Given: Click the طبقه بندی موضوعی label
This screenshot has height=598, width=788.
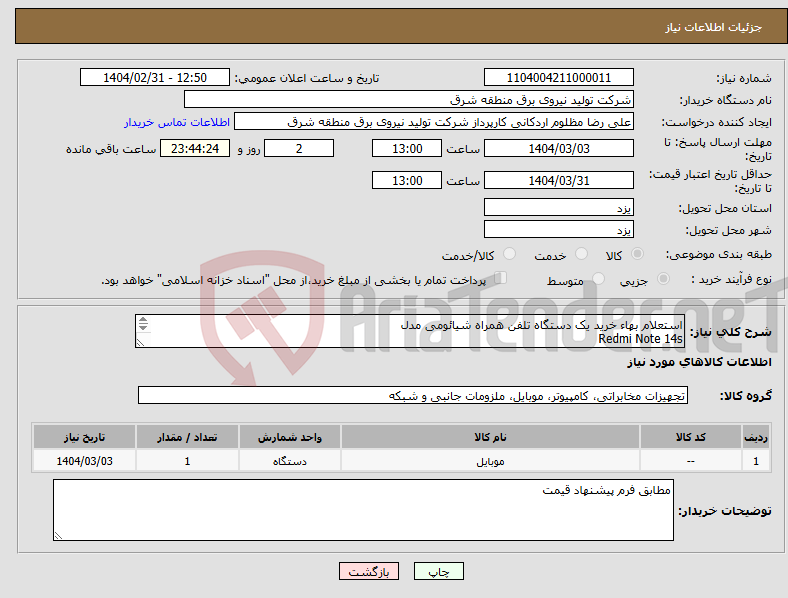Looking at the screenshot, I should click(x=719, y=254).
